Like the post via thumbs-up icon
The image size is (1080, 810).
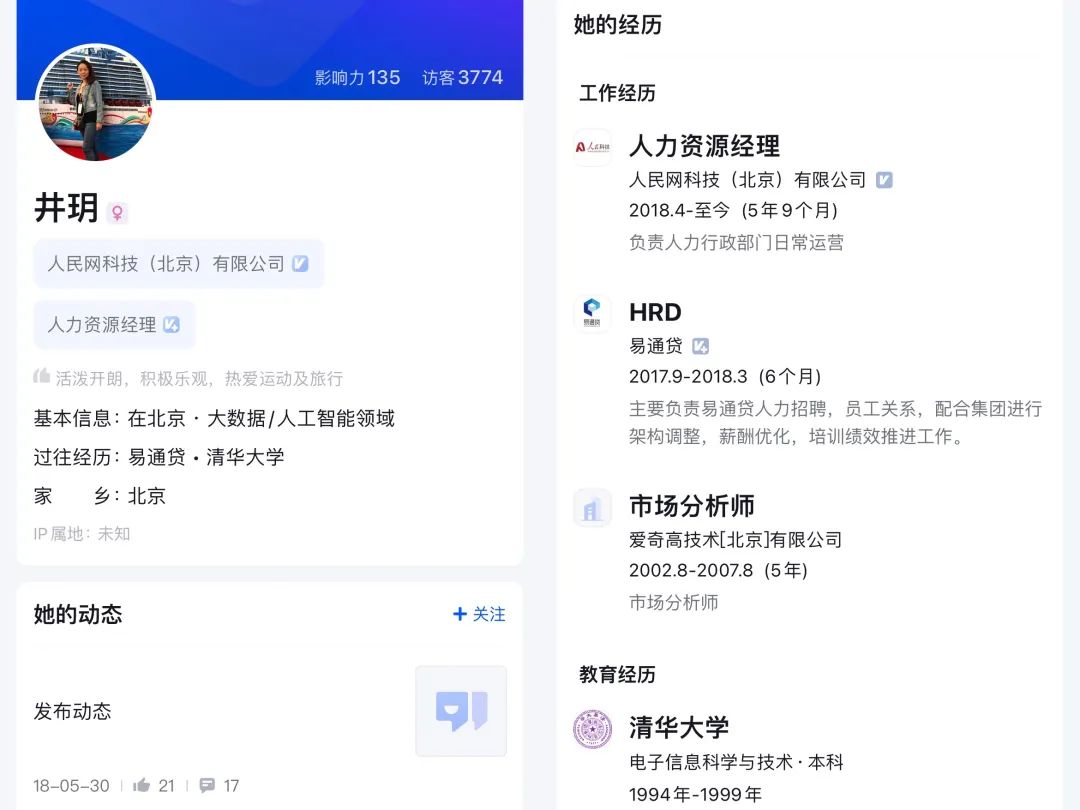(142, 785)
